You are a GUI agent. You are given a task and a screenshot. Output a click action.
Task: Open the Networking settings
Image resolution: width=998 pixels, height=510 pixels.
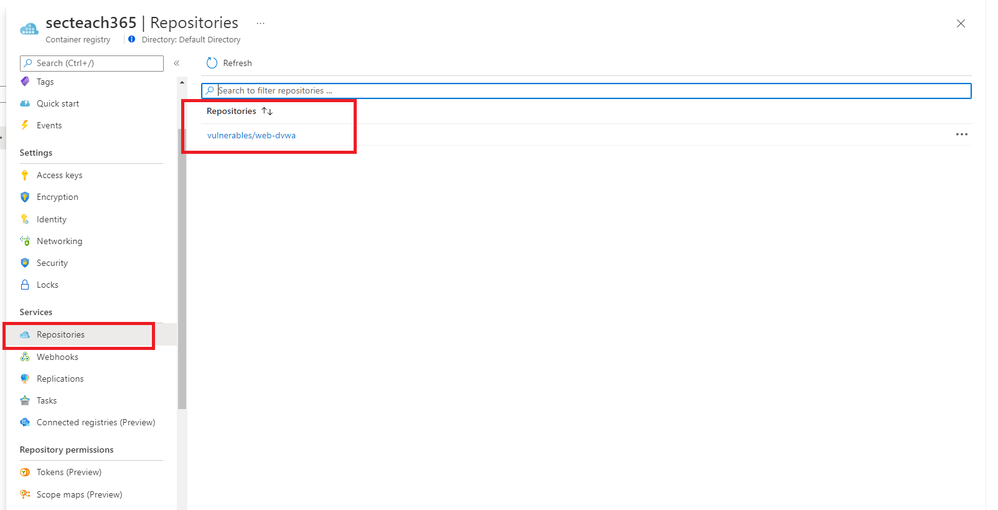[x=59, y=241]
